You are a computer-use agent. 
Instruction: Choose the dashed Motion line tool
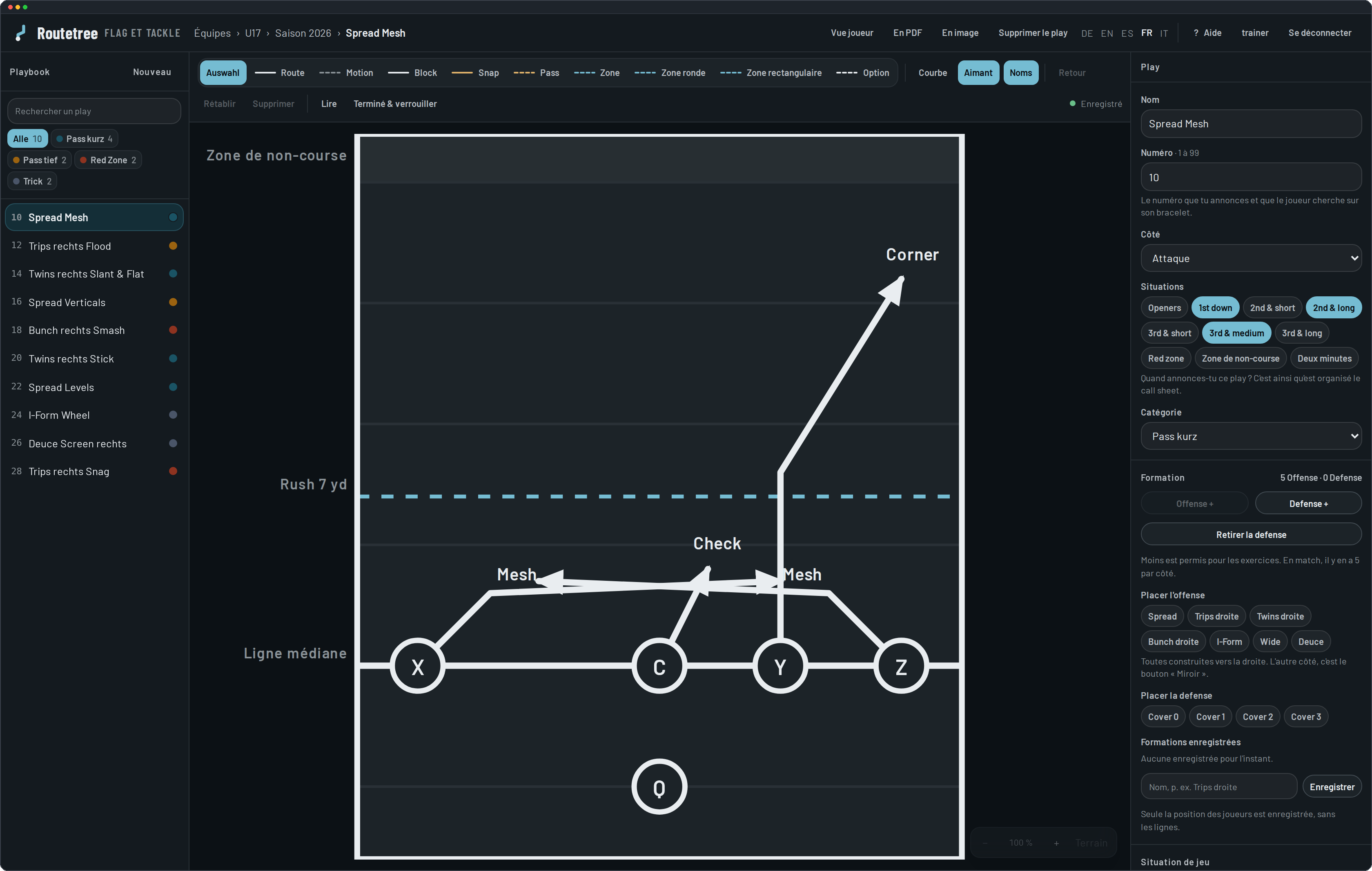(x=346, y=73)
